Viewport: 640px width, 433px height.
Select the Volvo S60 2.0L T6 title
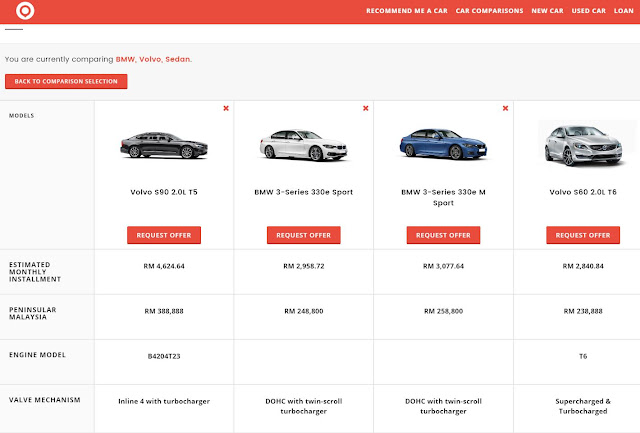click(x=583, y=192)
